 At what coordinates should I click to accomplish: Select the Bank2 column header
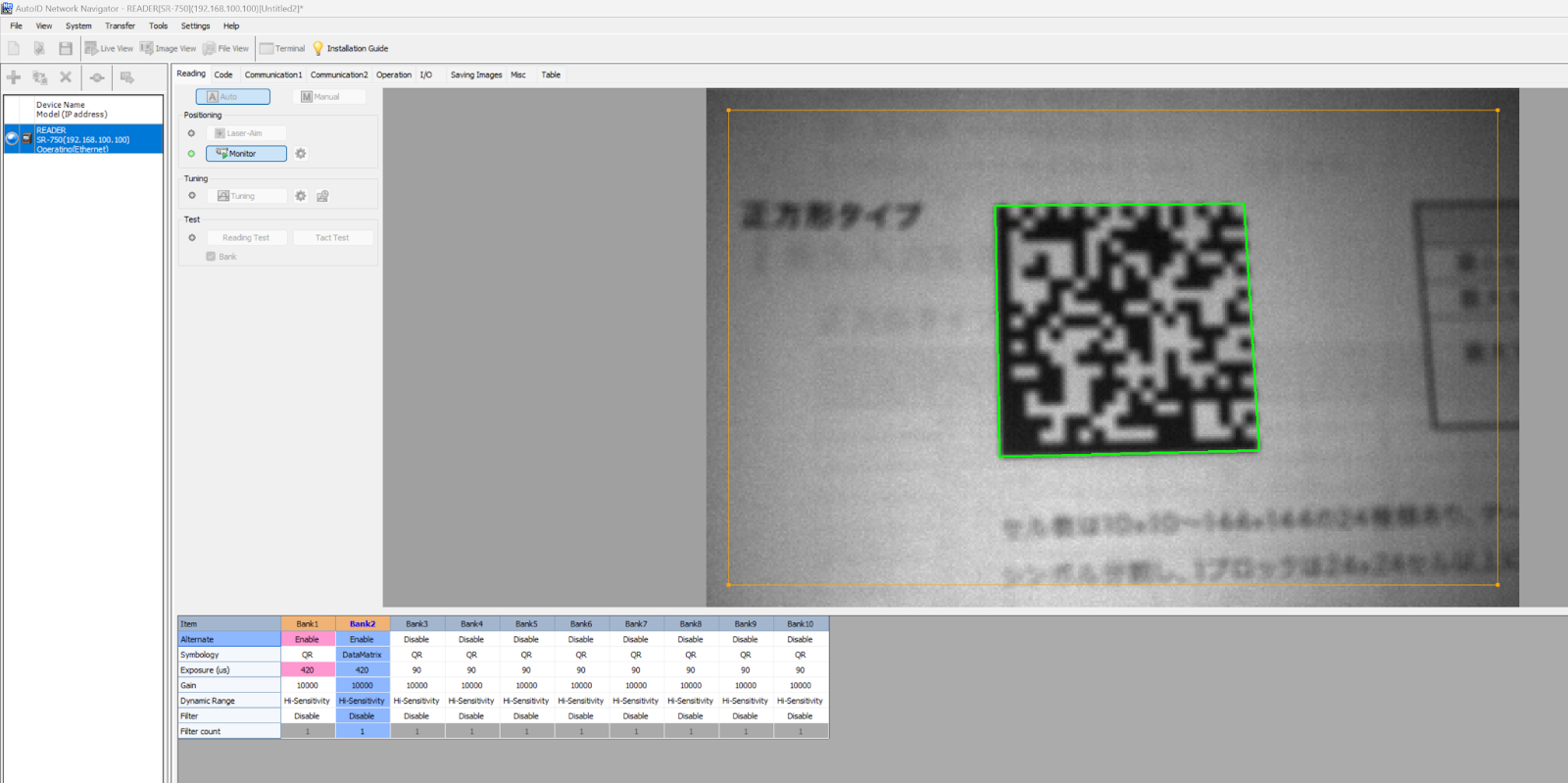pyautogui.click(x=363, y=624)
